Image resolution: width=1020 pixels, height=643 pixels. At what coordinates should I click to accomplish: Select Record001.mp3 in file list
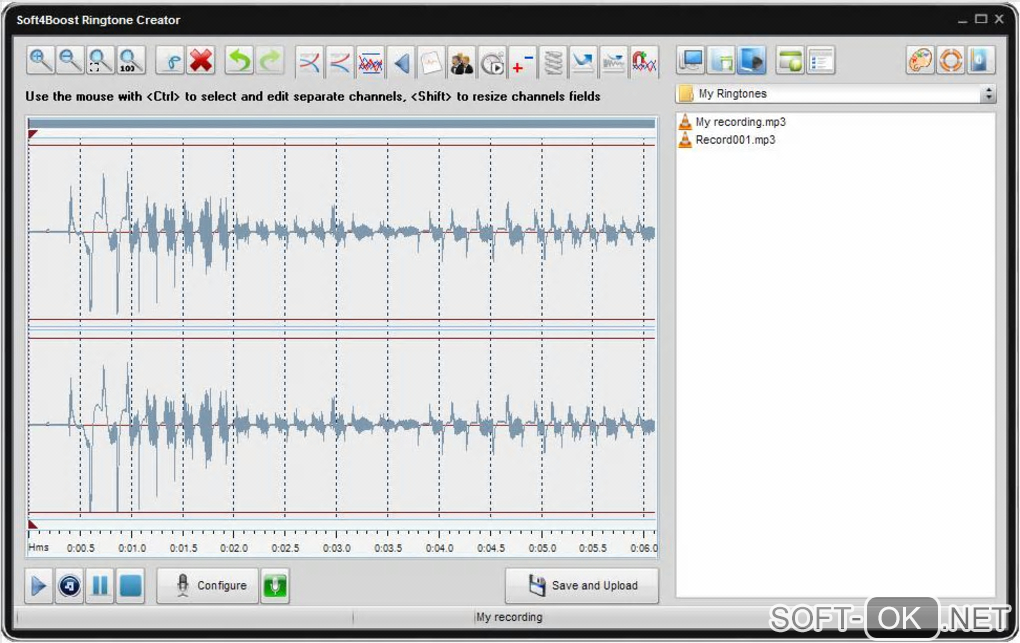pyautogui.click(x=735, y=140)
